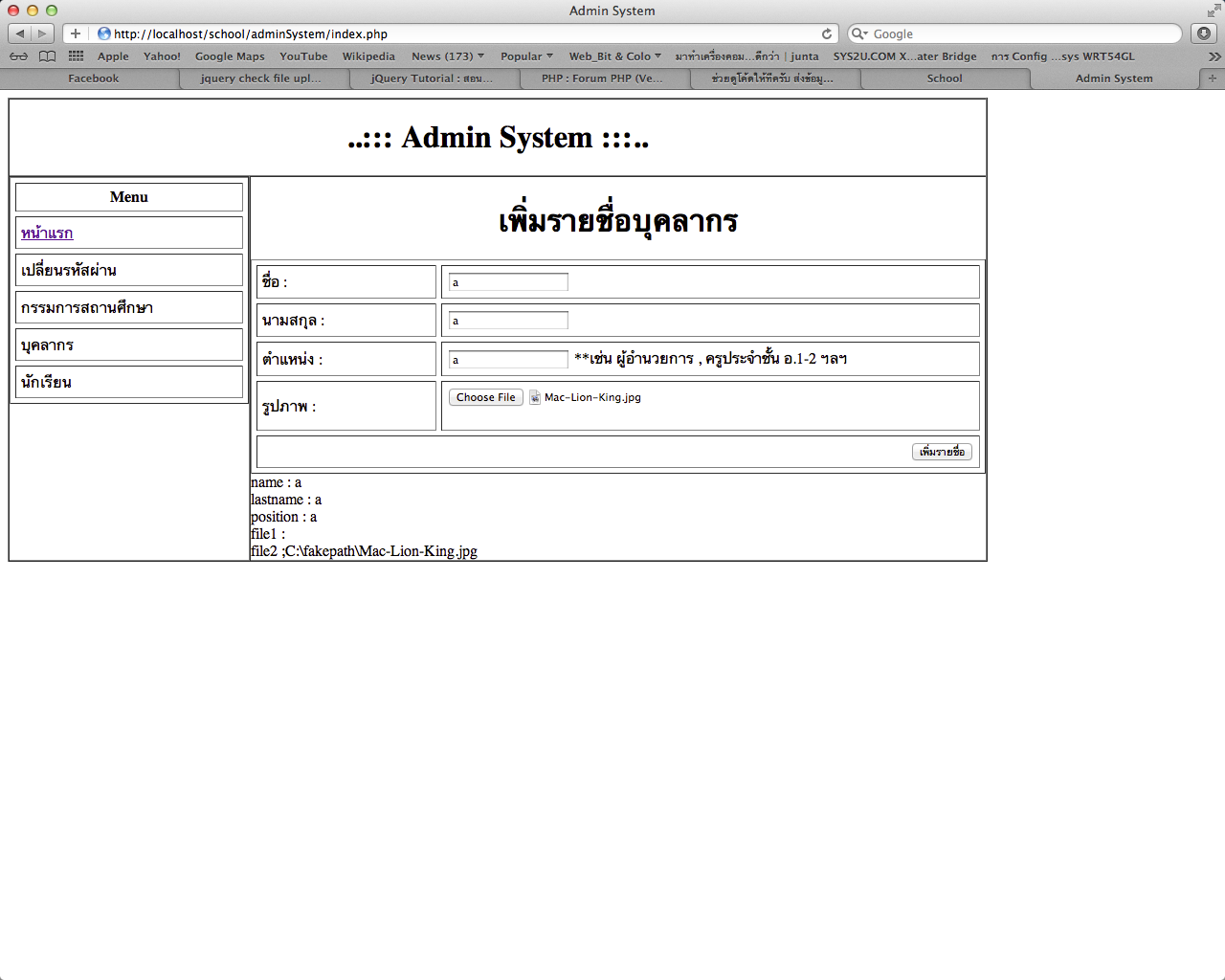Submit with the เพิ่มรายชื่อ button
Image resolution: width=1225 pixels, height=980 pixels.
(x=942, y=452)
